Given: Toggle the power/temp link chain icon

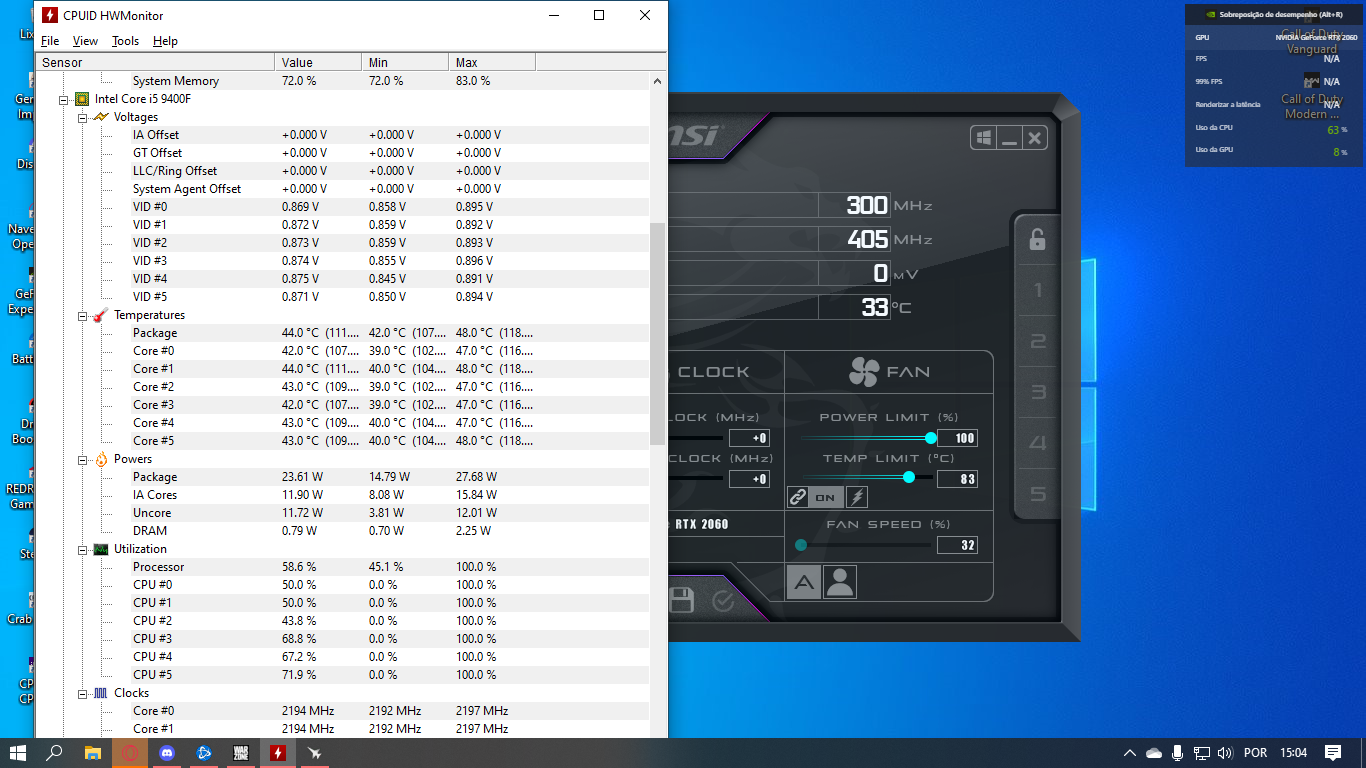Looking at the screenshot, I should 797,497.
